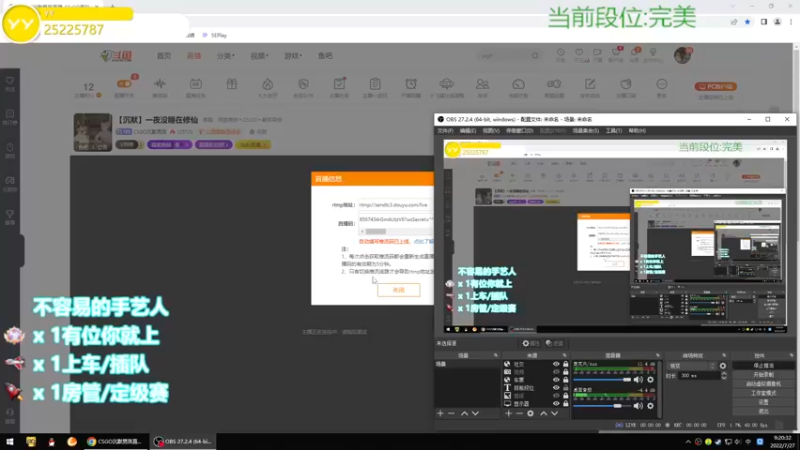Decrease the transition duration with the down stepper
Screen dimensions: 800x450
pyautogui.click(x=723, y=378)
